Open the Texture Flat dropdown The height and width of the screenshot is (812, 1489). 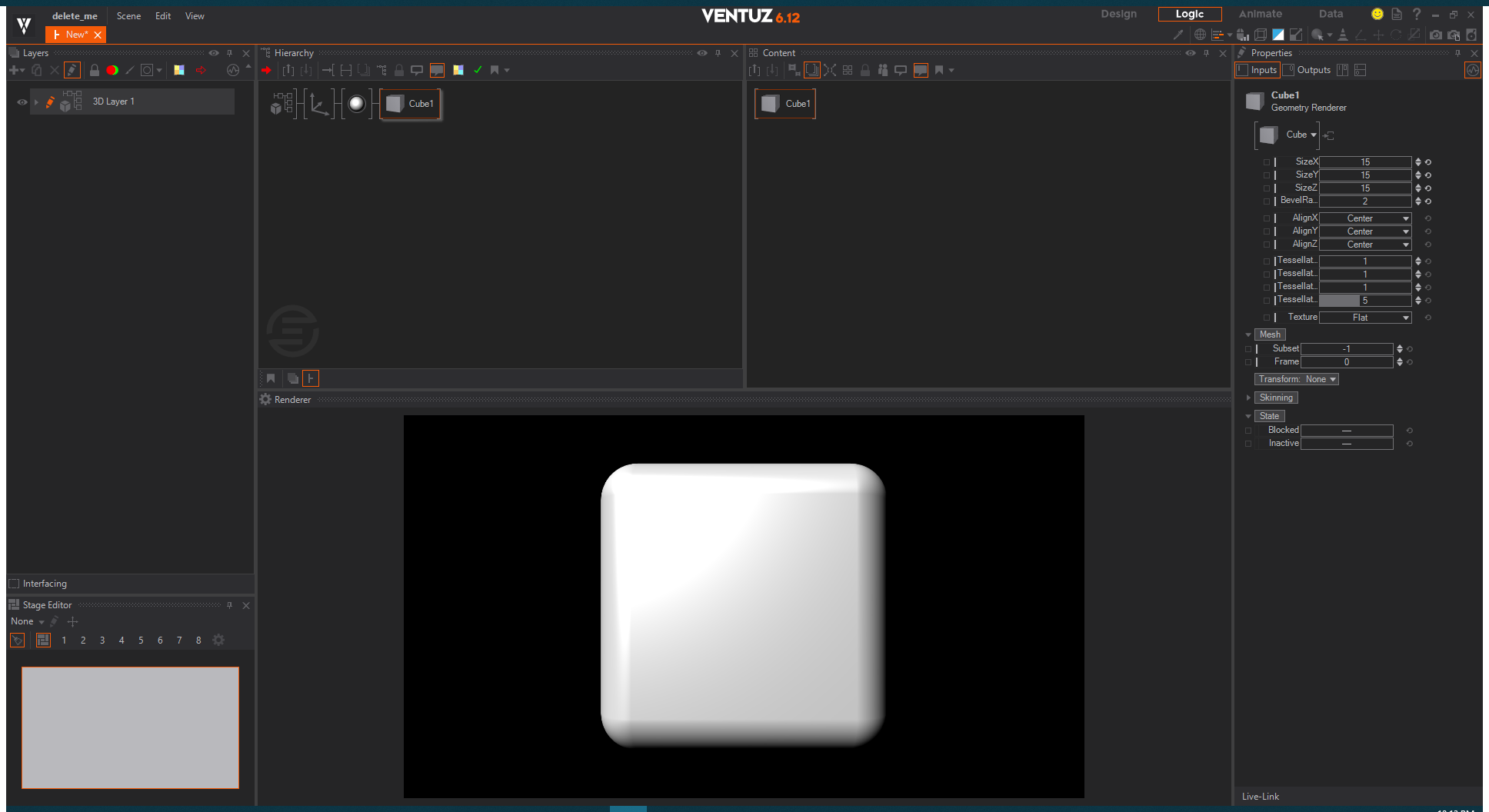point(1365,318)
